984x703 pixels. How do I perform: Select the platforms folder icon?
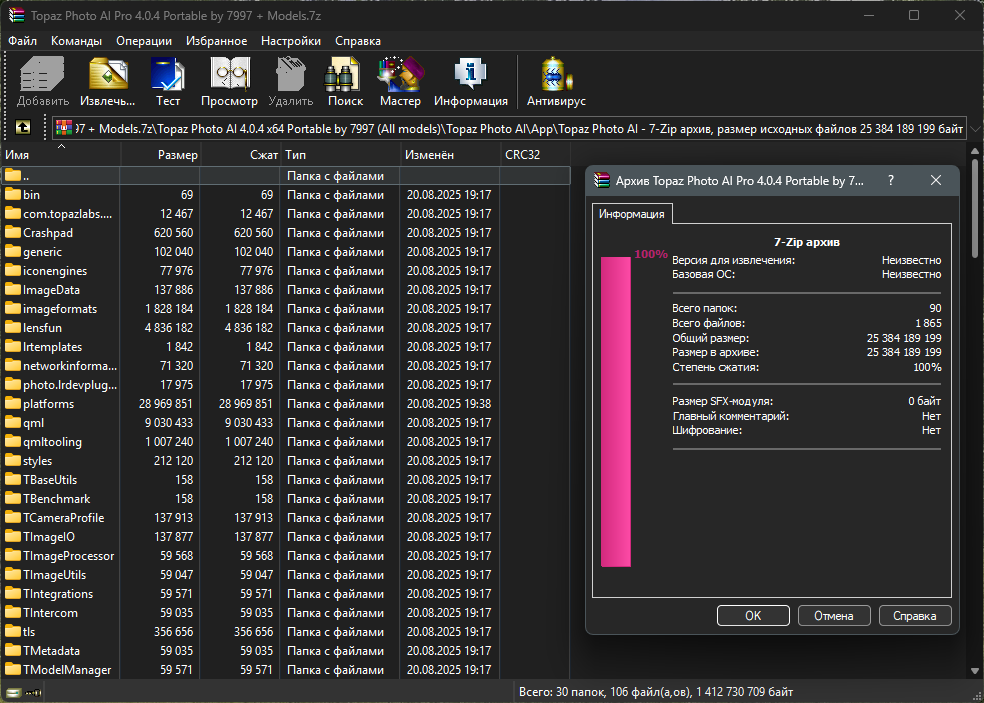(x=13, y=404)
